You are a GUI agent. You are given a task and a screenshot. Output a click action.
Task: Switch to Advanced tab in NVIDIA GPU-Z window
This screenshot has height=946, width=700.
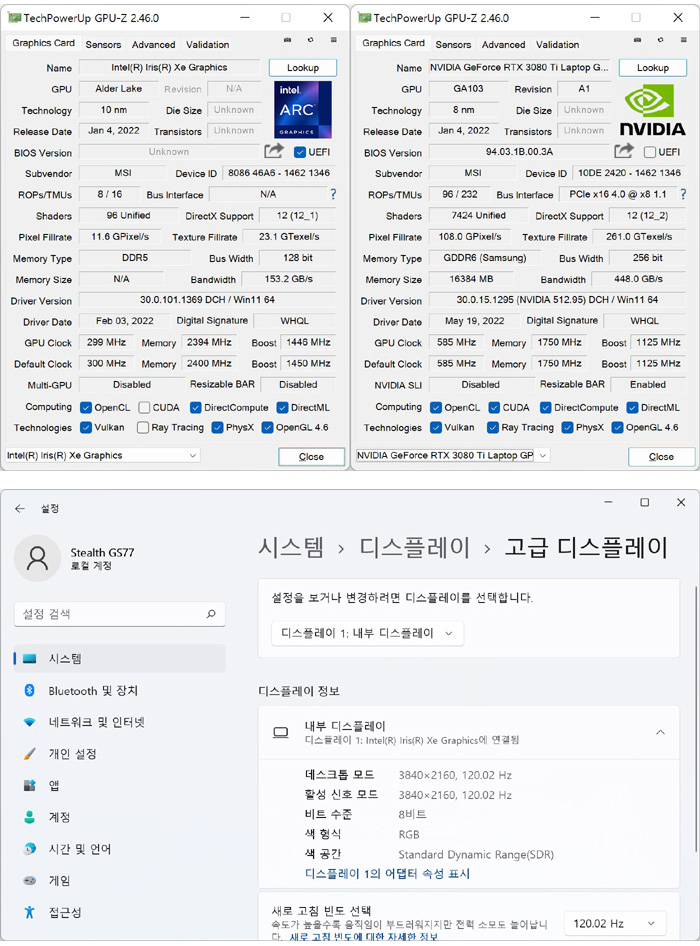503,45
